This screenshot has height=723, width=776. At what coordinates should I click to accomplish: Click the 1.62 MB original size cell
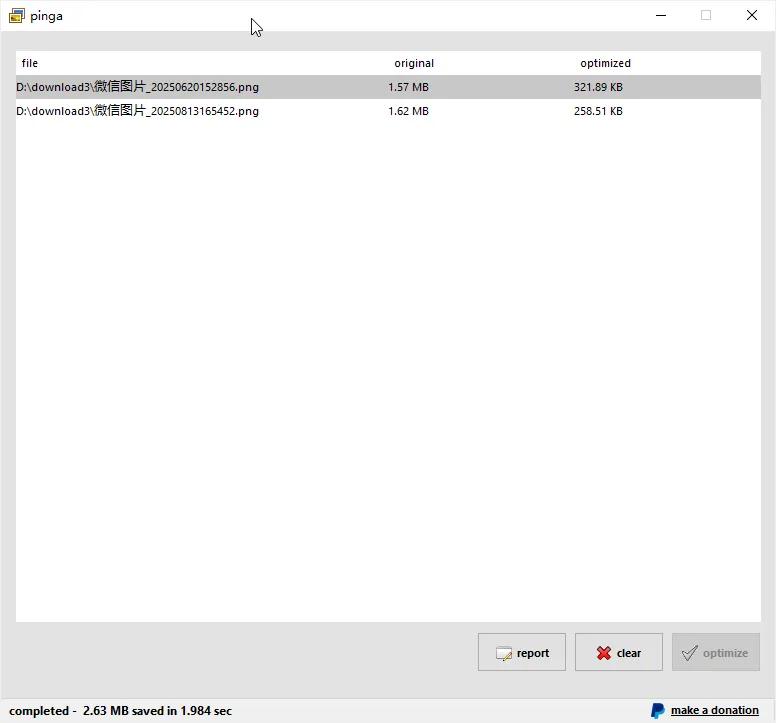click(x=408, y=111)
